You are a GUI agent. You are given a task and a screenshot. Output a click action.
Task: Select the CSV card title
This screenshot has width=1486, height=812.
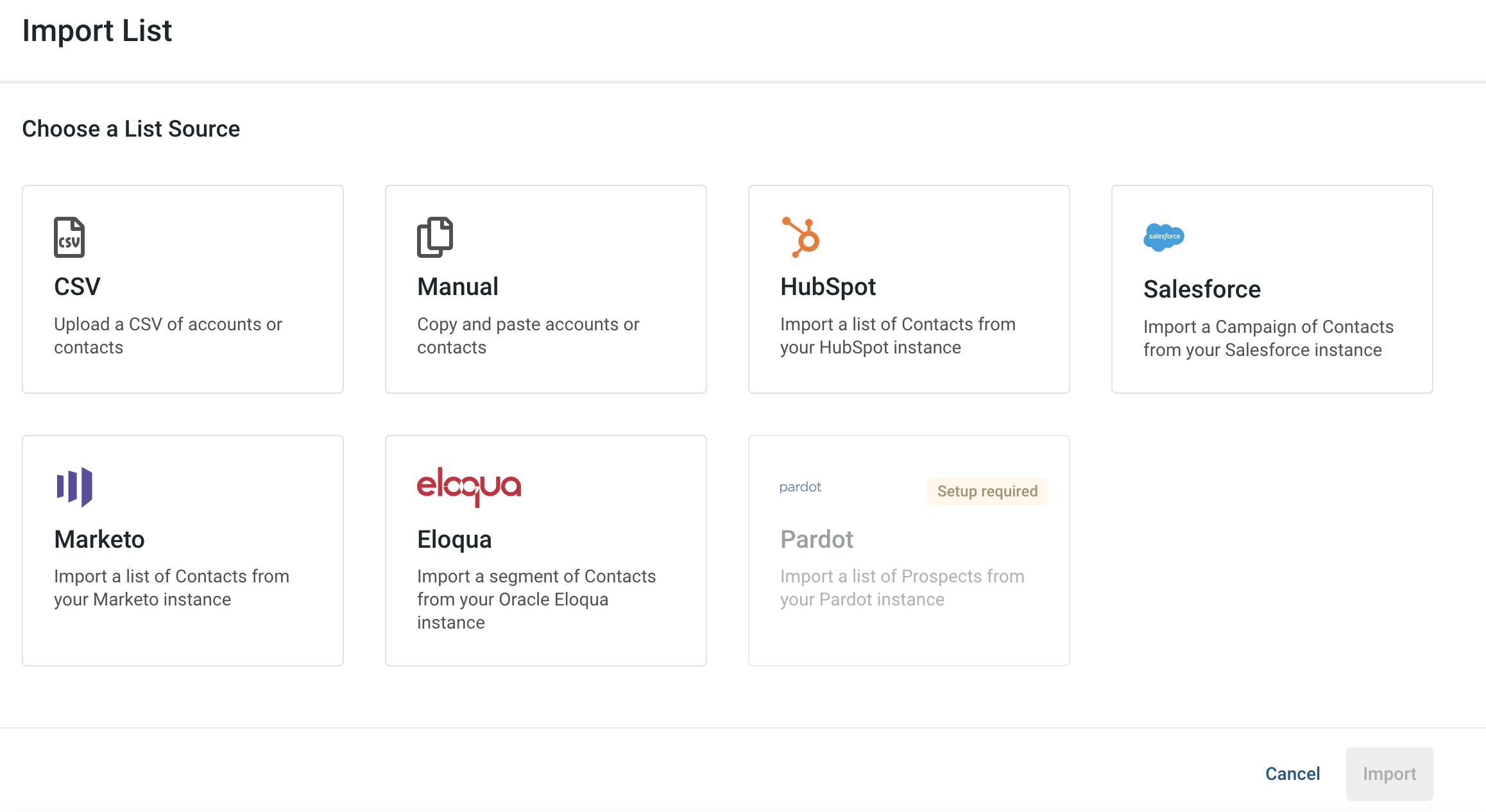pos(77,287)
